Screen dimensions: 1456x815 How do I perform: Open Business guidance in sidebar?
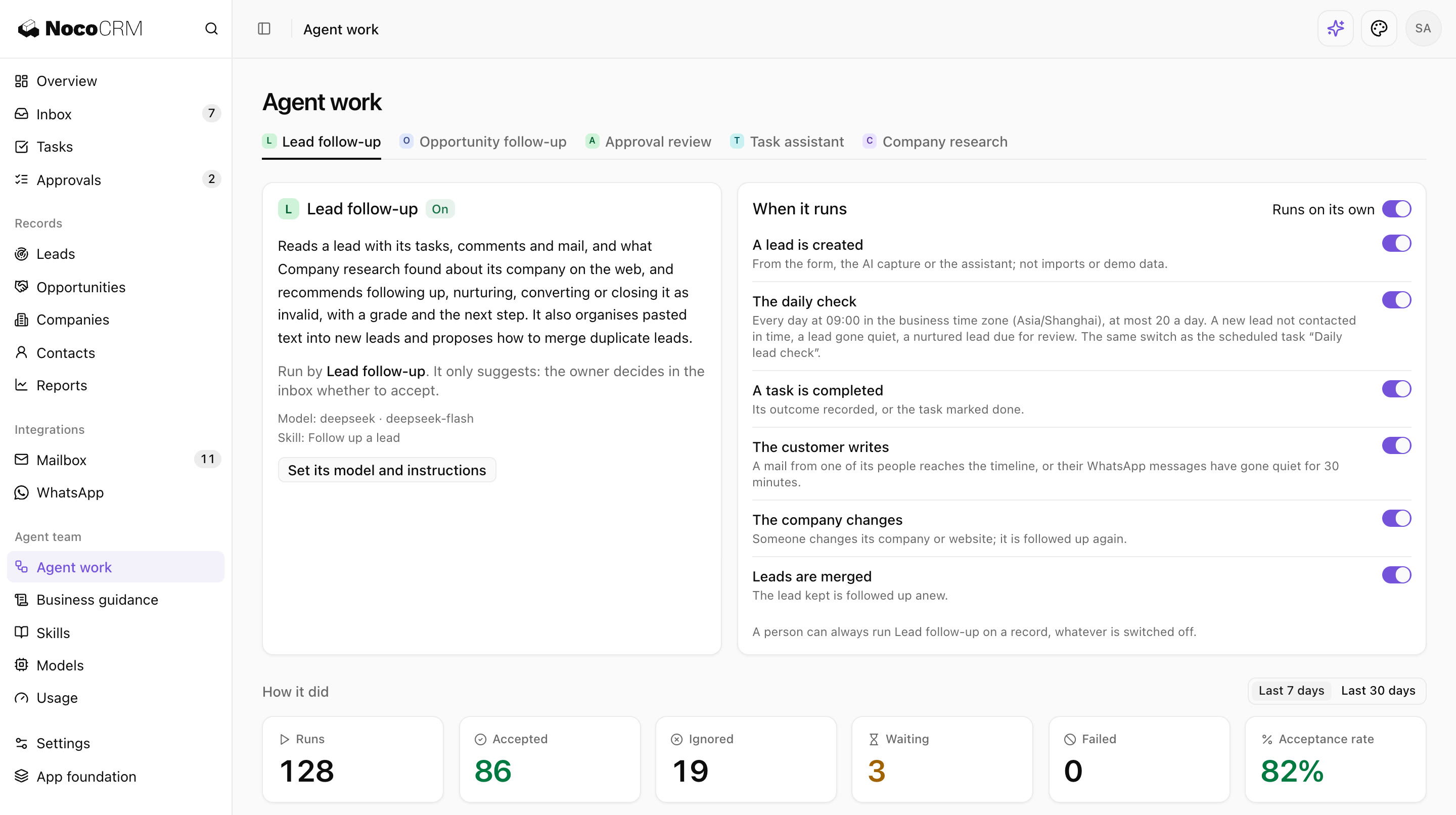(x=115, y=600)
